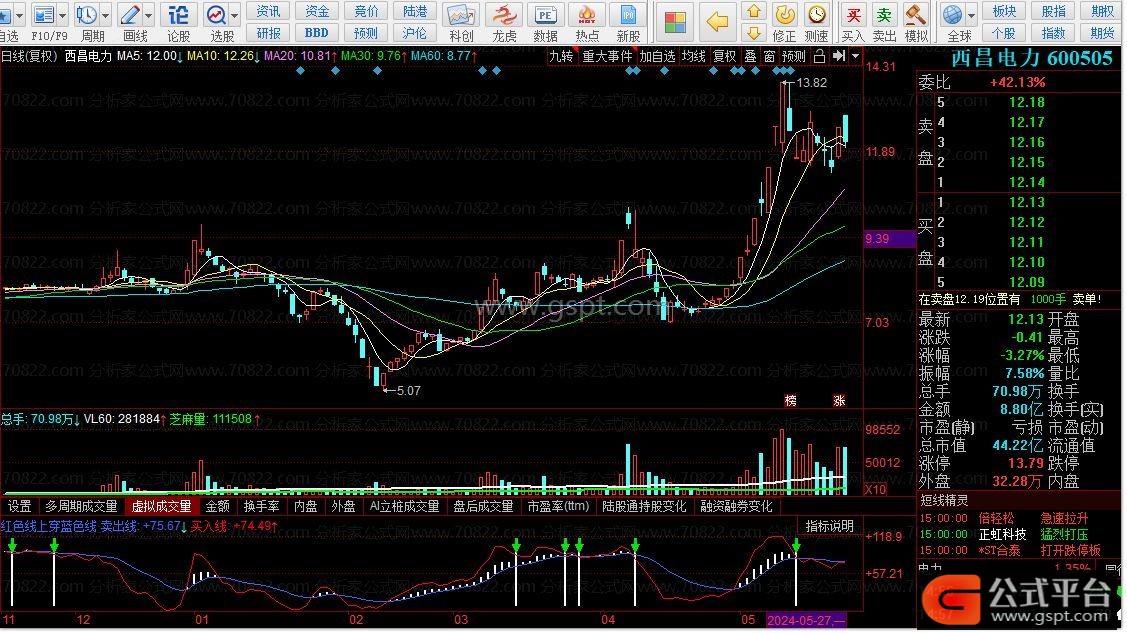Switch to 融资融券变化 tab
Image resolution: width=1127 pixels, height=633 pixels.
pyautogui.click(x=736, y=507)
